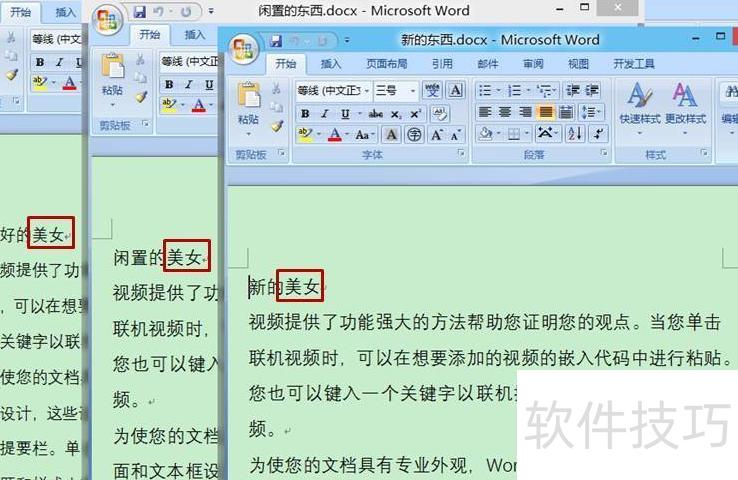
Task: Click Format Painter brush in 新的东西.docx window
Action: pyautogui.click(x=276, y=125)
